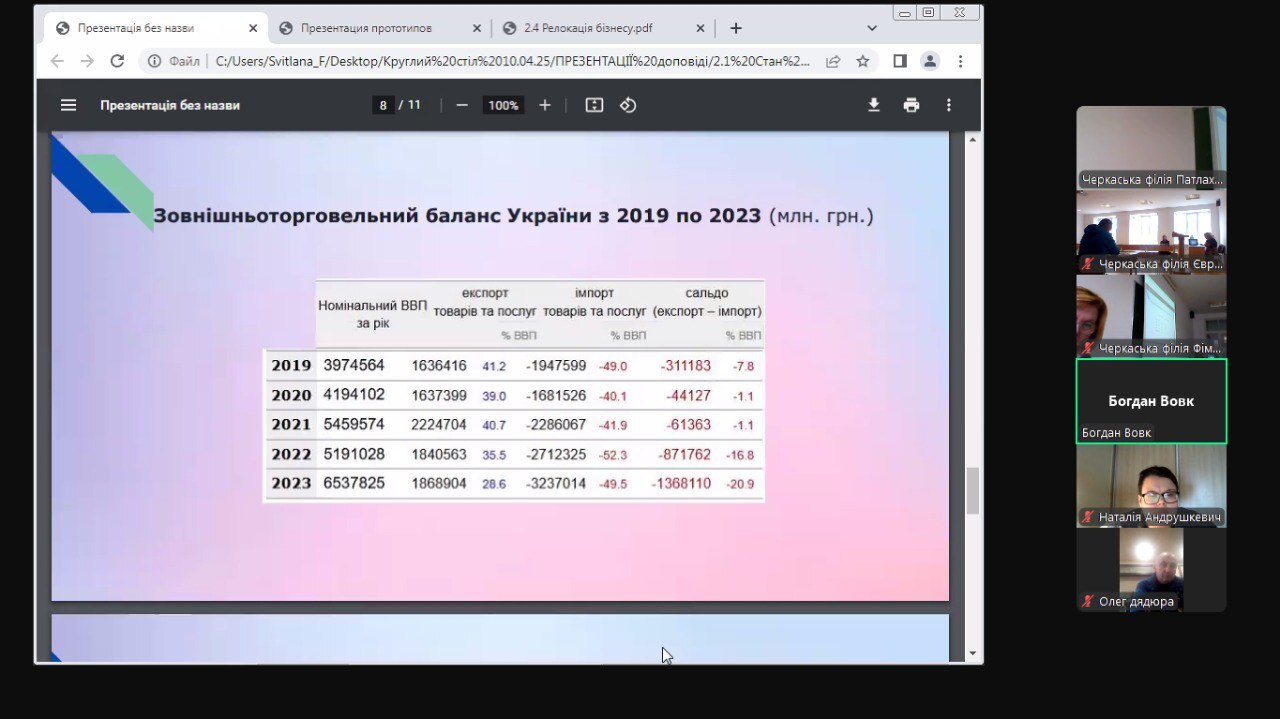The width and height of the screenshot is (1280, 719).
Task: Select Наталія Андрушкевич participant video tile
Action: click(1151, 485)
